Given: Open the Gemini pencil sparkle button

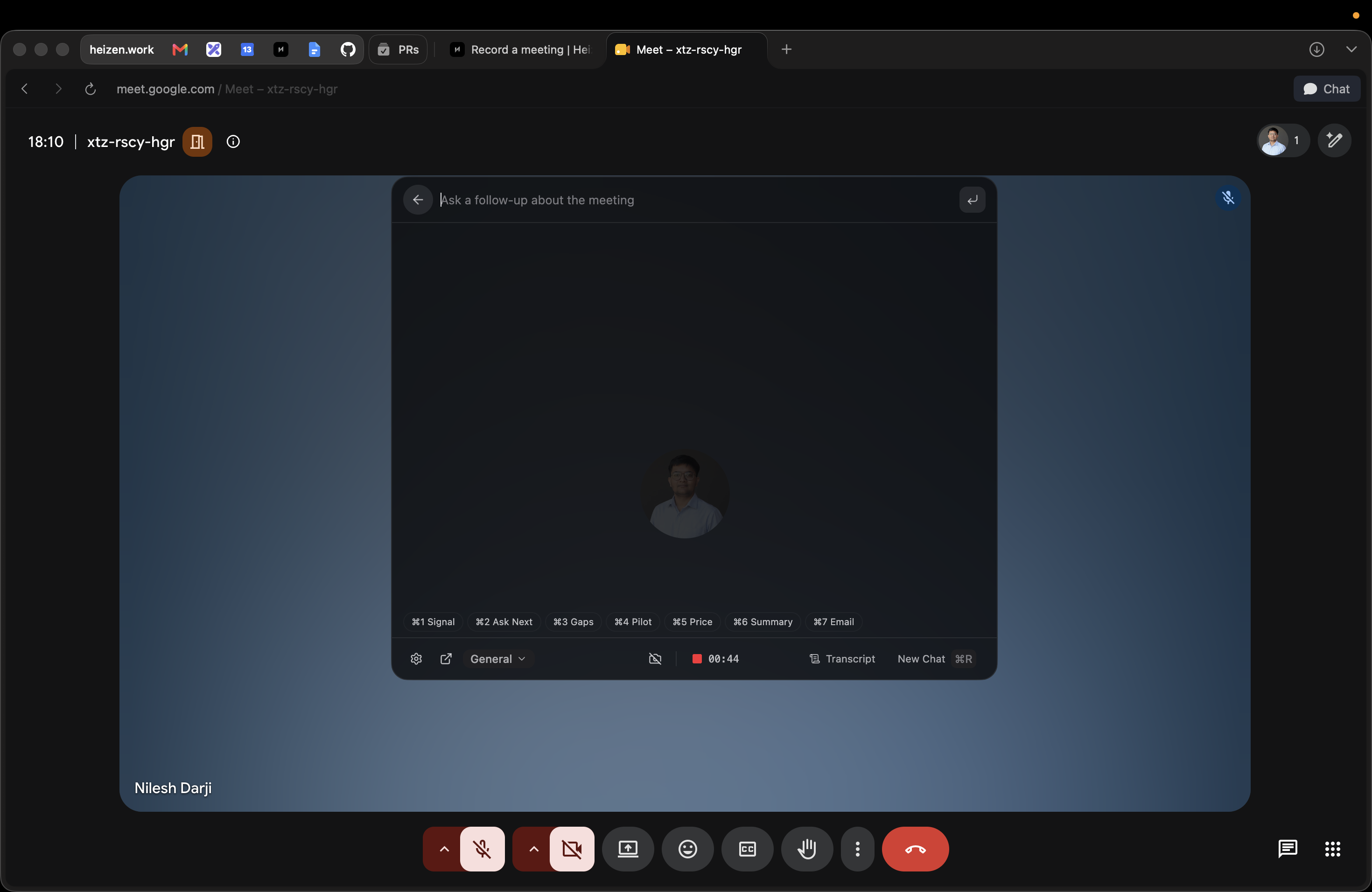Looking at the screenshot, I should (1334, 140).
